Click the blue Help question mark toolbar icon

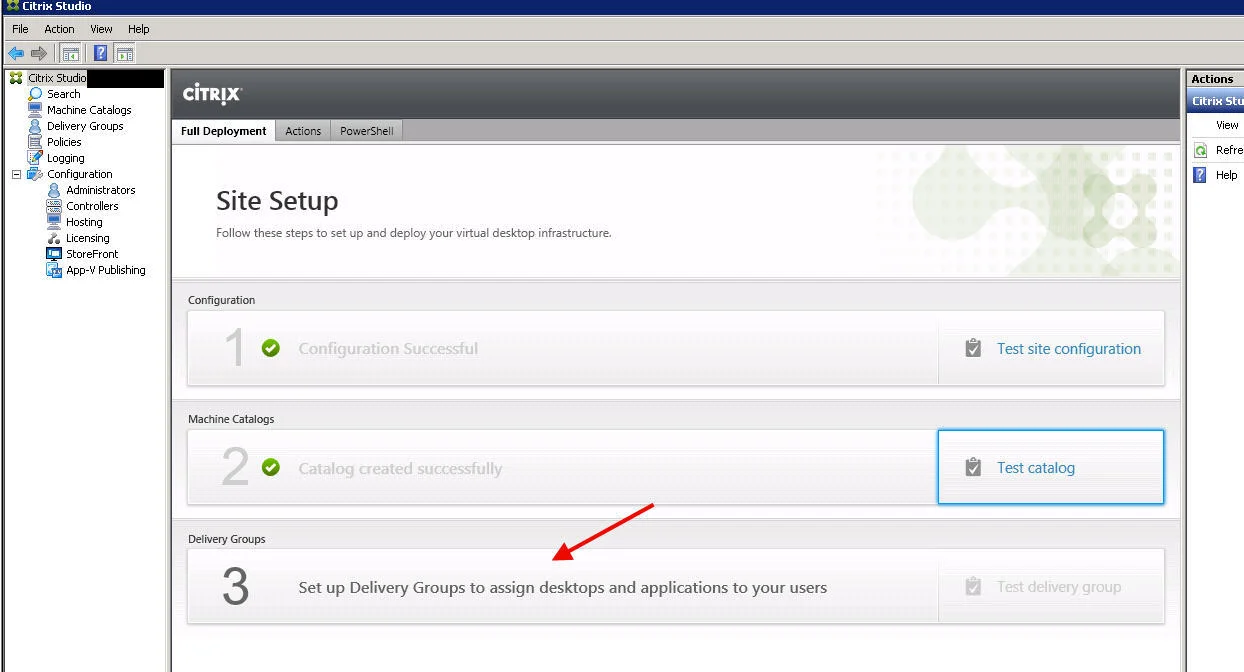(x=100, y=53)
